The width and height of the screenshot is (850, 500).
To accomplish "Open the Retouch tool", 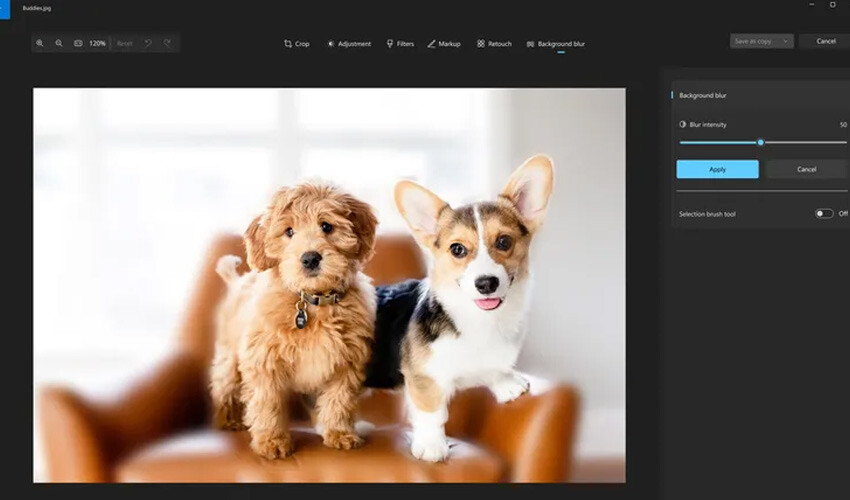I will coord(494,44).
